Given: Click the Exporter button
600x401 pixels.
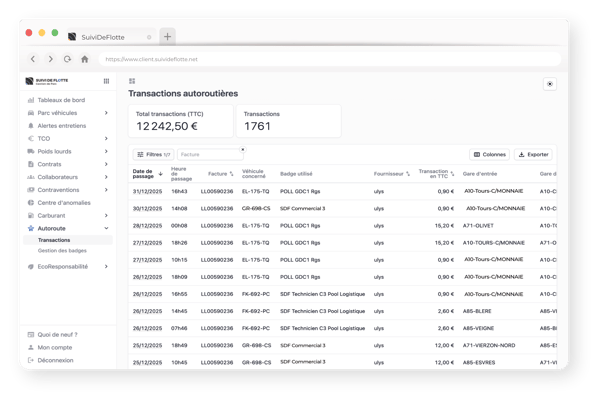Looking at the screenshot, I should [x=533, y=155].
